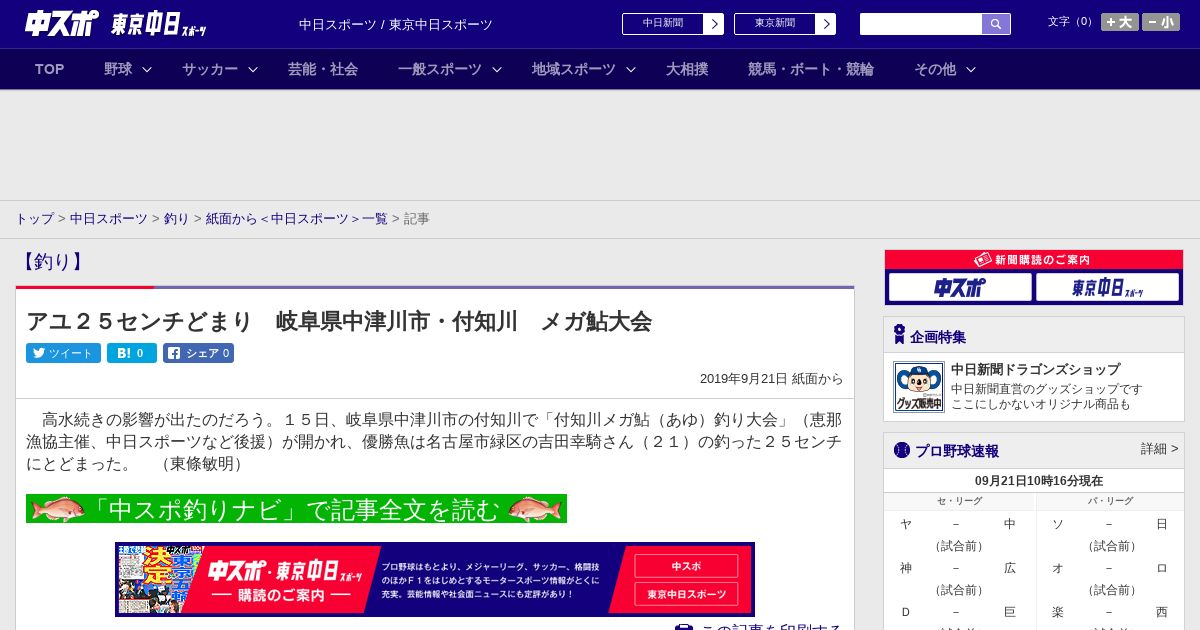
Task: Click the baseball icon beside プロ野球速報
Action: (x=902, y=450)
